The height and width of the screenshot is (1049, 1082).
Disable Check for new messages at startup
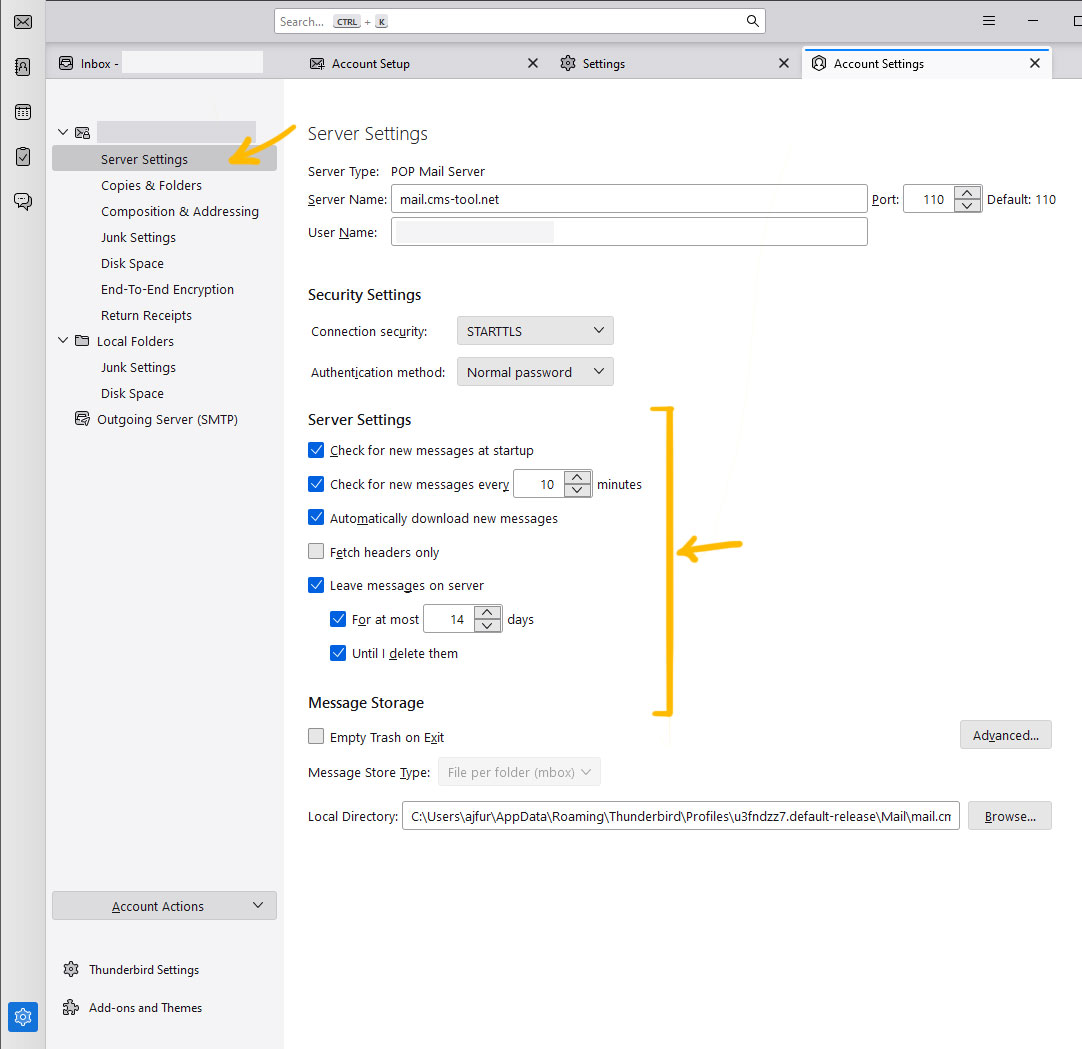point(316,450)
